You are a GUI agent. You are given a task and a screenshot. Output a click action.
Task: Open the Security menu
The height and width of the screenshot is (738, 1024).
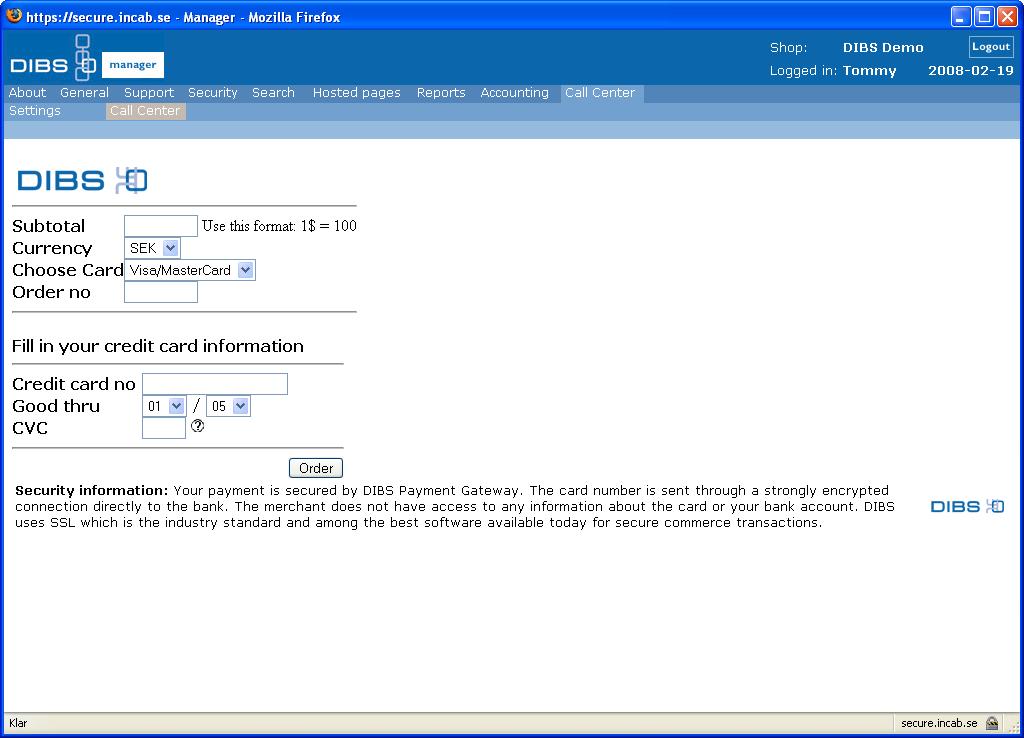click(x=213, y=93)
